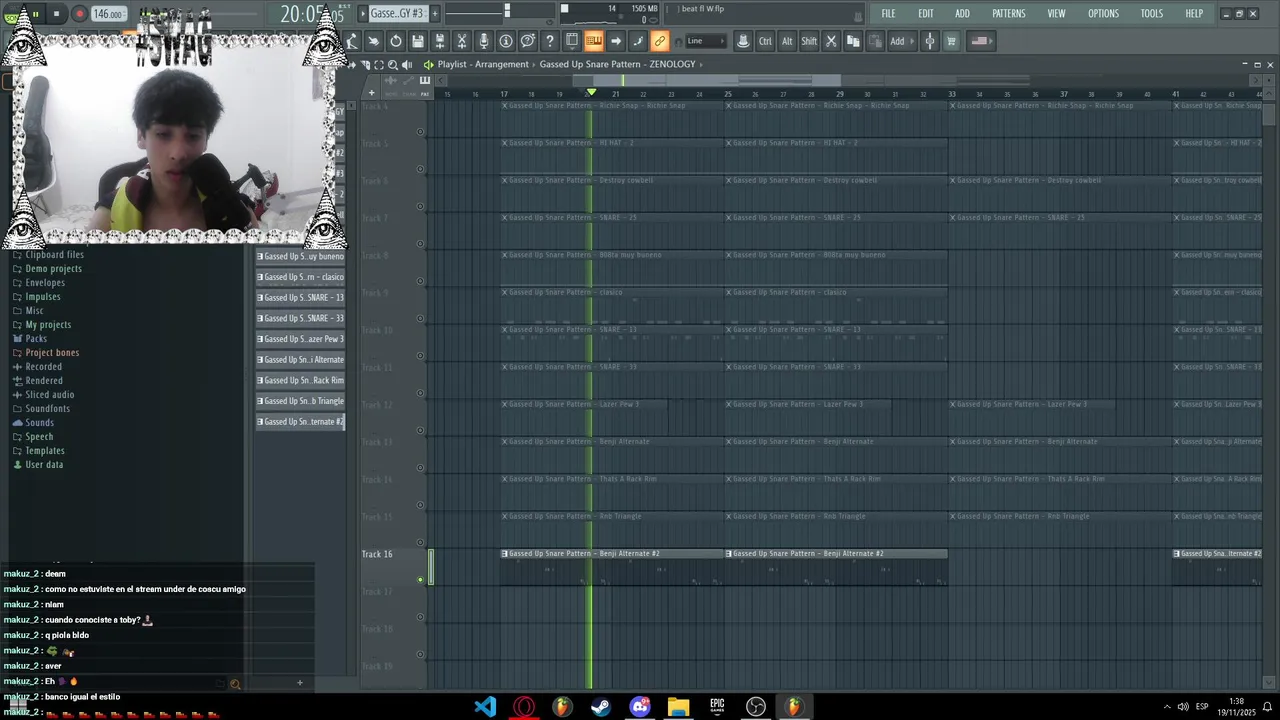Screen dimensions: 1280x720
Task: Expand the Templates folder in browser
Action: (44, 451)
